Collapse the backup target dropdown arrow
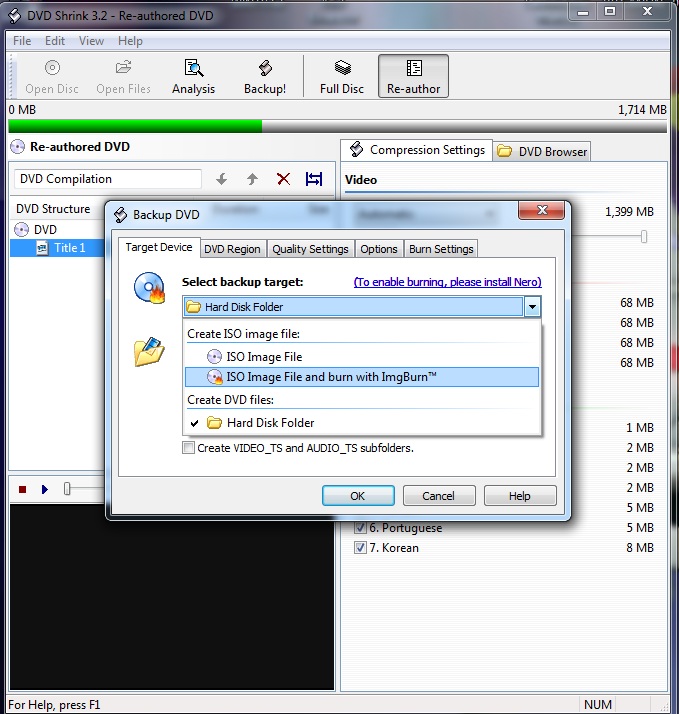 pos(532,307)
